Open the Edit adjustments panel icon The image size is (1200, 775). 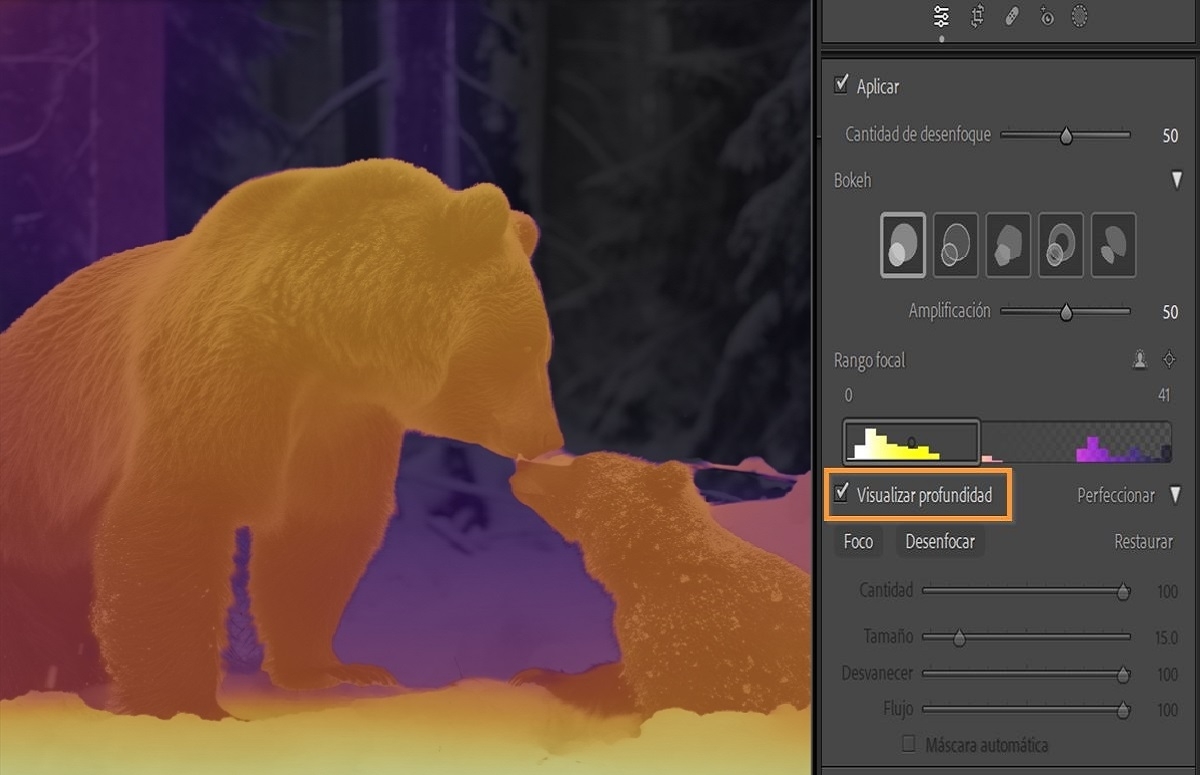(x=940, y=16)
